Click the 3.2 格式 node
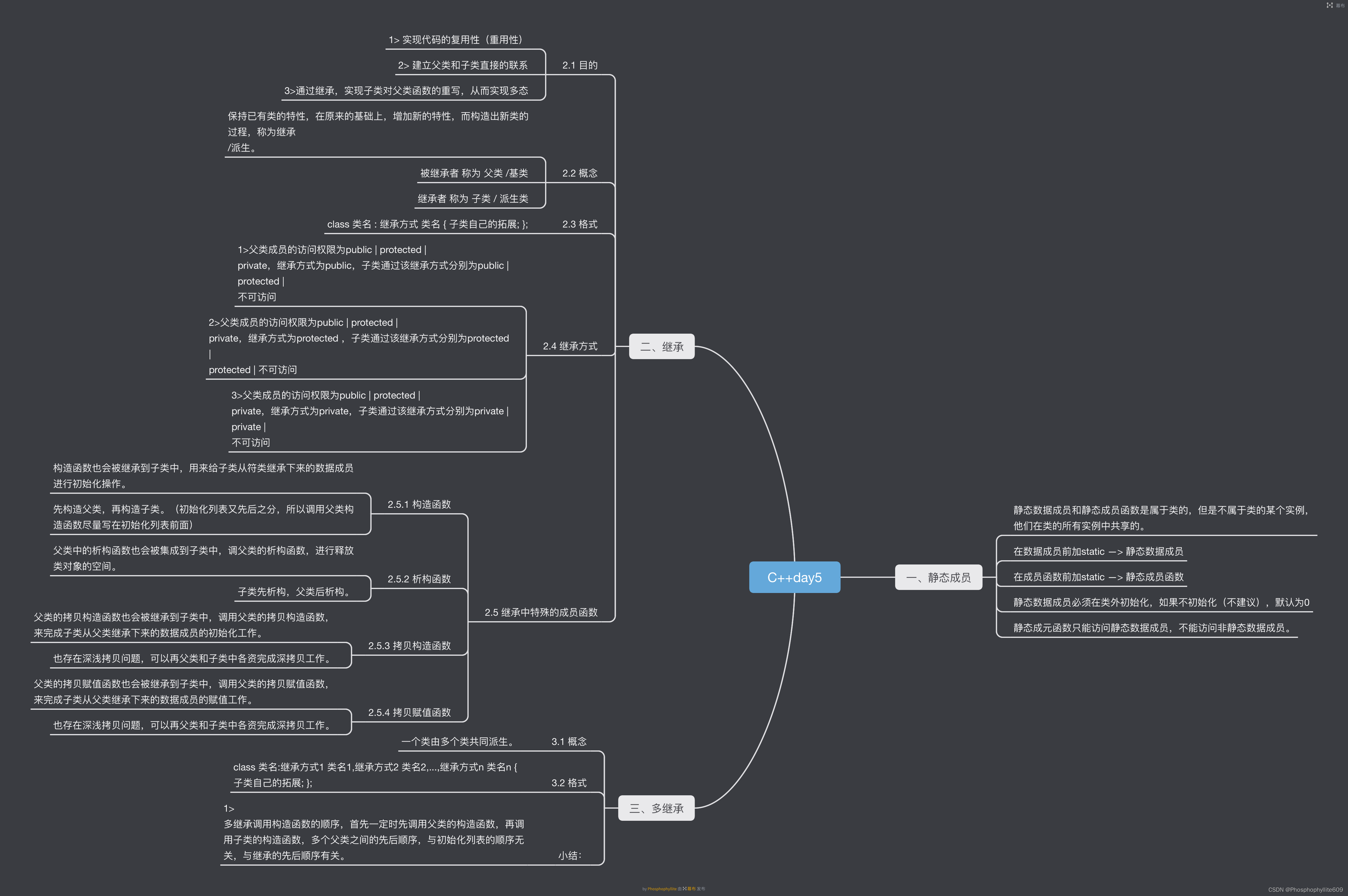The image size is (1348, 896). pos(568,782)
